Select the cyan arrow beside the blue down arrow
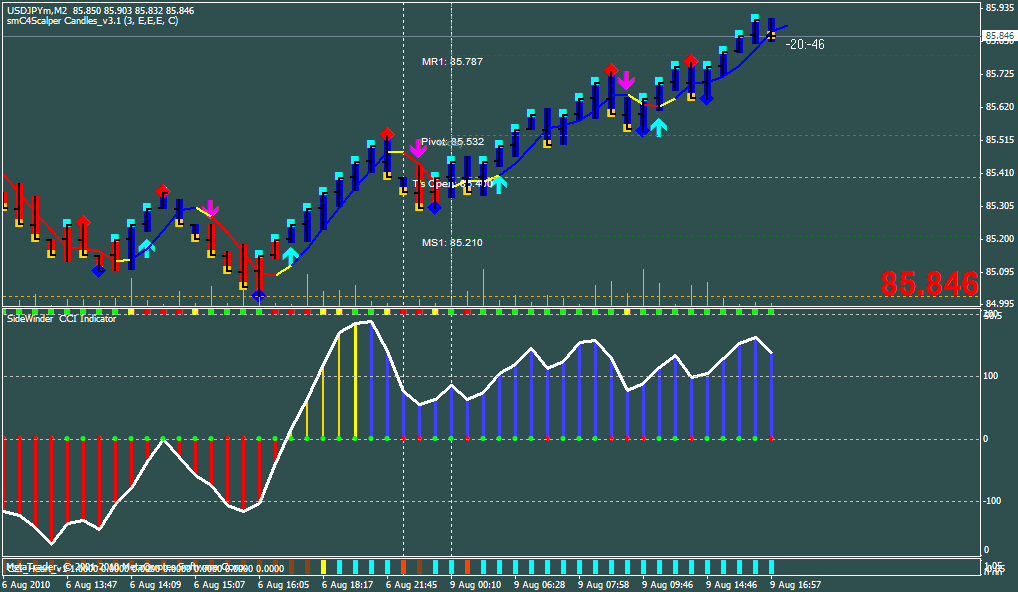Viewport: 1018px width, 592px height. coord(659,127)
